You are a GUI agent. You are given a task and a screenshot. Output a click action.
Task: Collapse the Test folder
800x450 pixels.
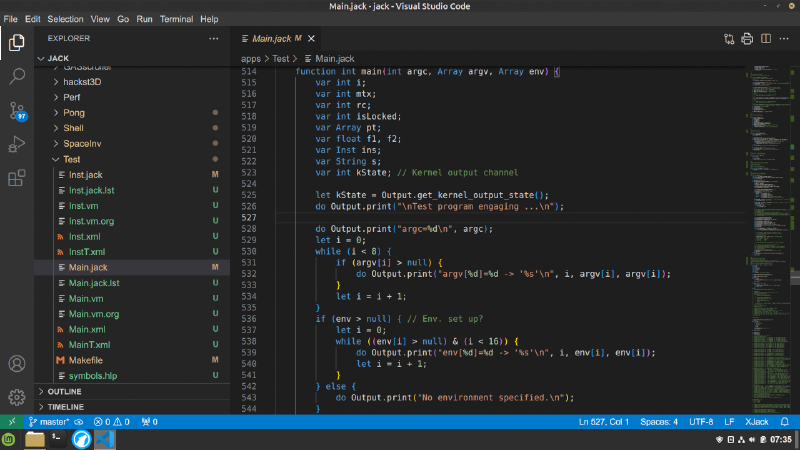(x=71, y=159)
